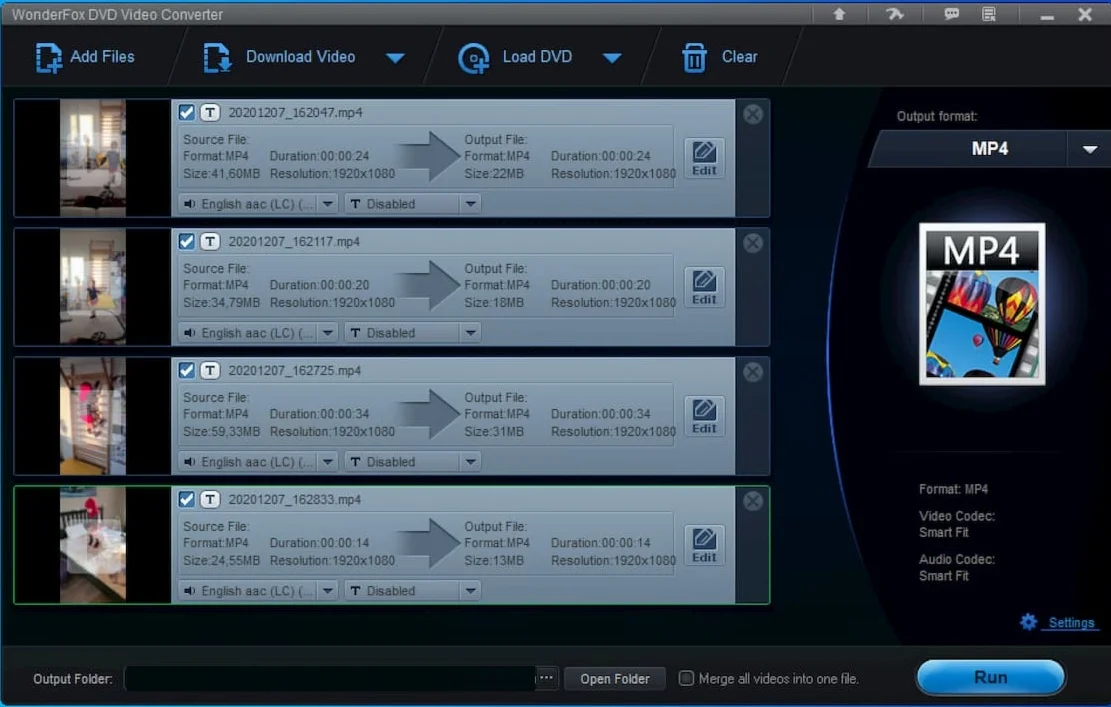1111x707 pixels.
Task: Click the register list icon in the title bar
Action: (x=988, y=13)
